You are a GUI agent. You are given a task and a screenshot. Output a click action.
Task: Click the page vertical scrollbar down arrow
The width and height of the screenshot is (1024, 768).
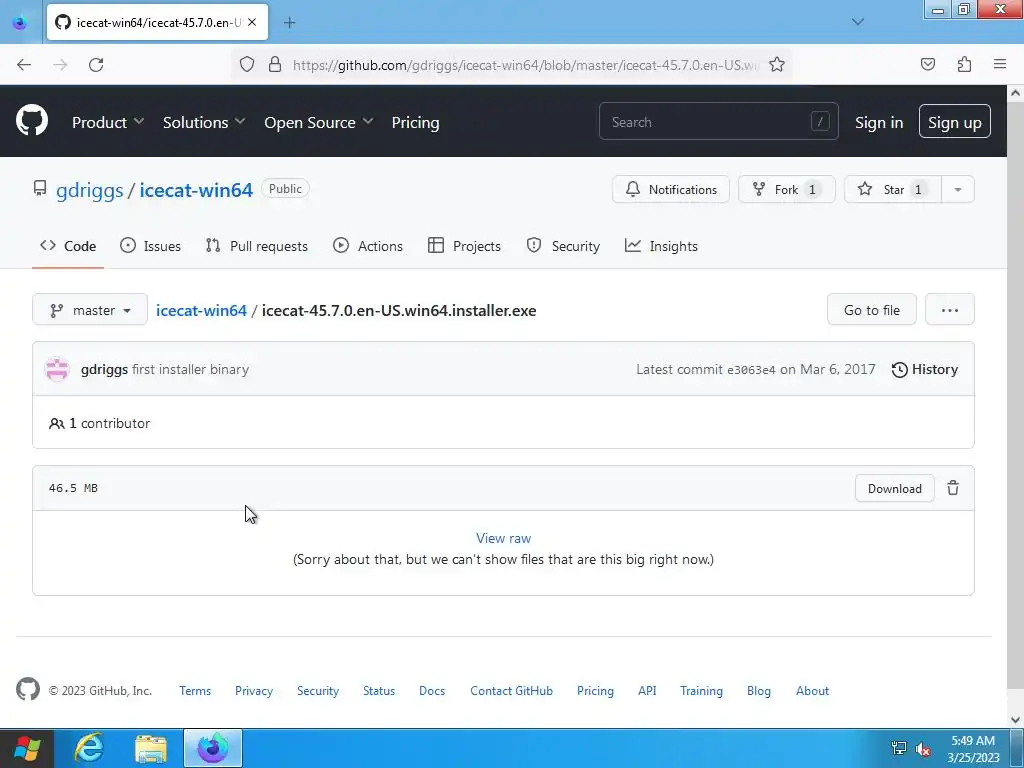pos(1015,719)
